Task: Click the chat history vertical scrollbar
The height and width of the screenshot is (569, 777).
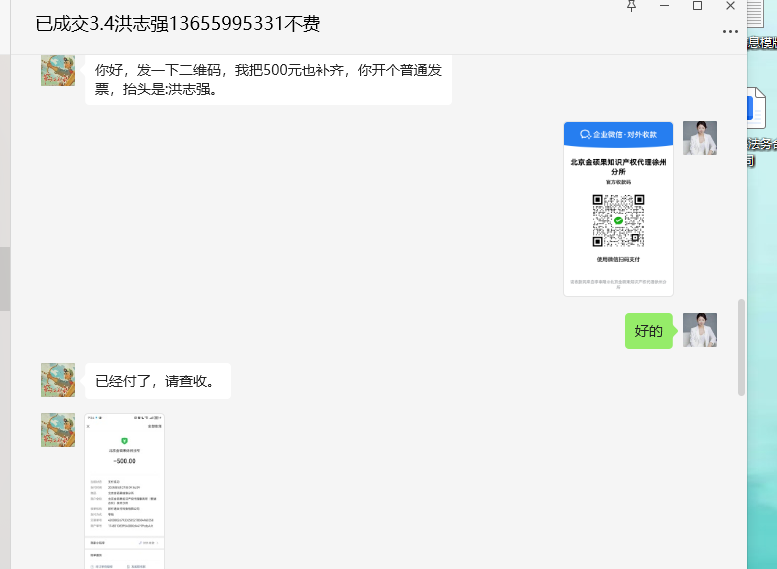Action: click(741, 346)
